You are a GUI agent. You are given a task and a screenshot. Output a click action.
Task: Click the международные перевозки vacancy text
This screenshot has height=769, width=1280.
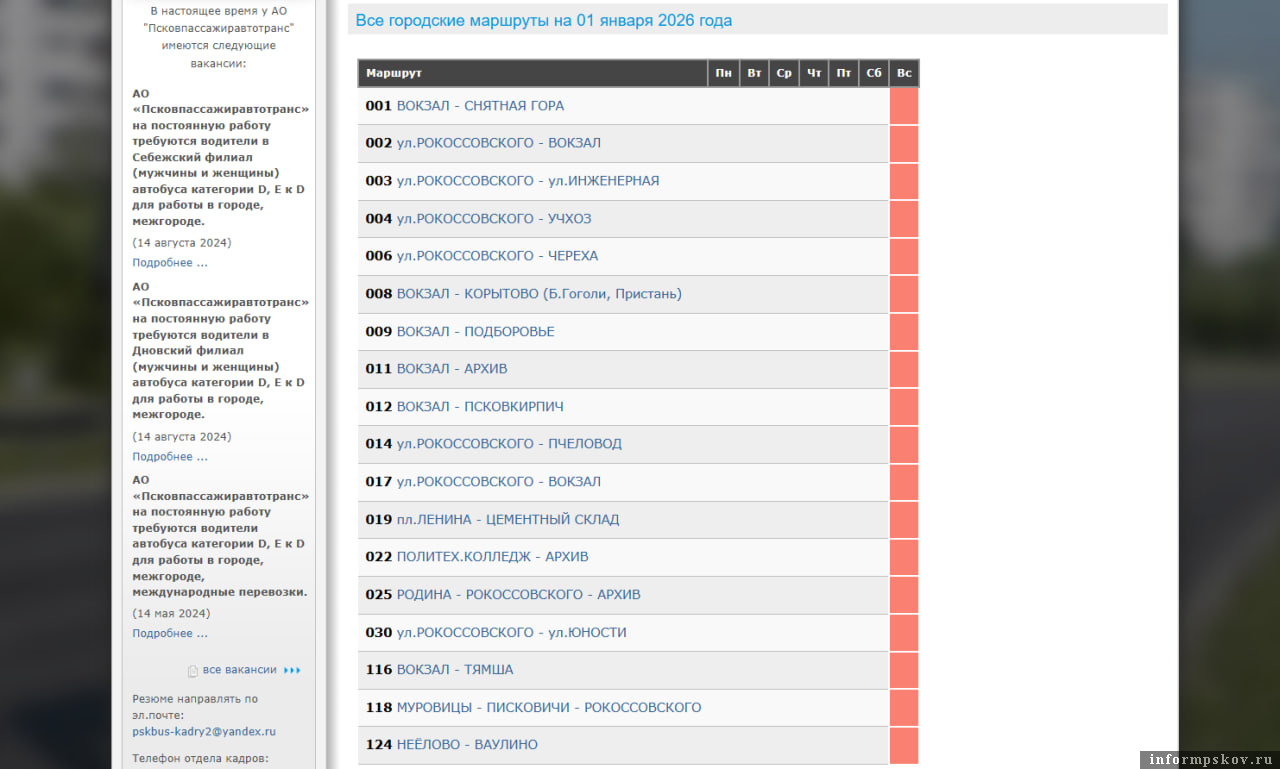220,536
